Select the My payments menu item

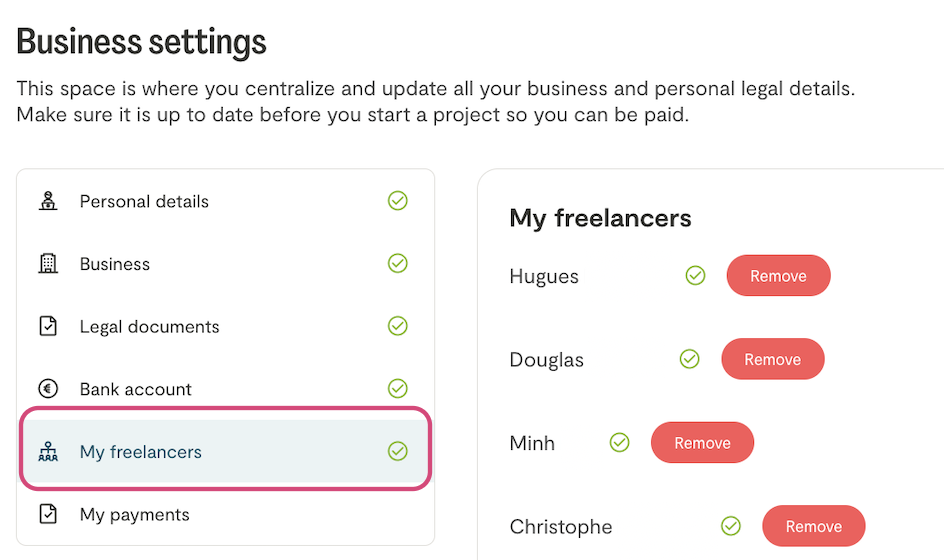(134, 514)
